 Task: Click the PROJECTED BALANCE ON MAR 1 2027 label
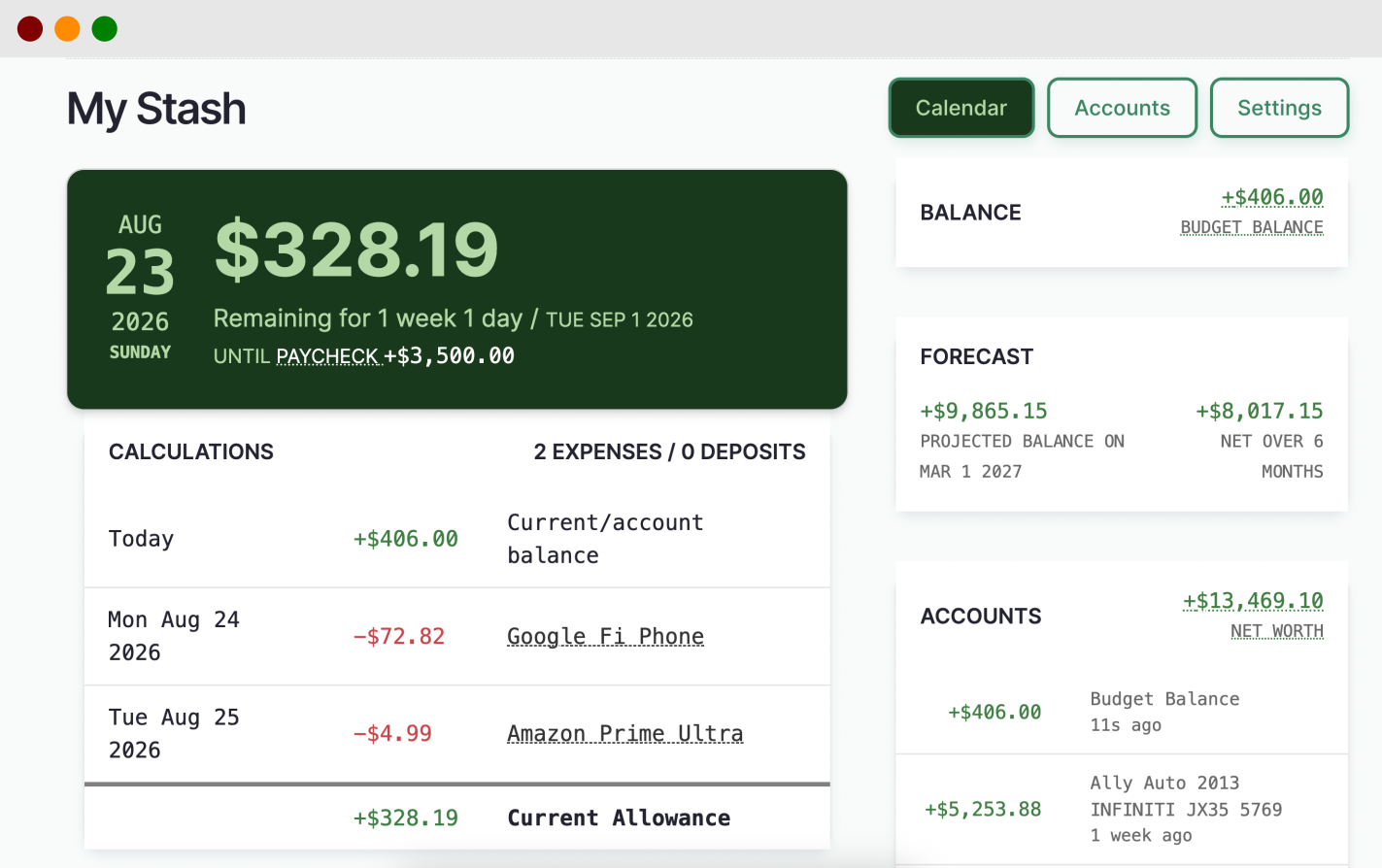click(1022, 456)
